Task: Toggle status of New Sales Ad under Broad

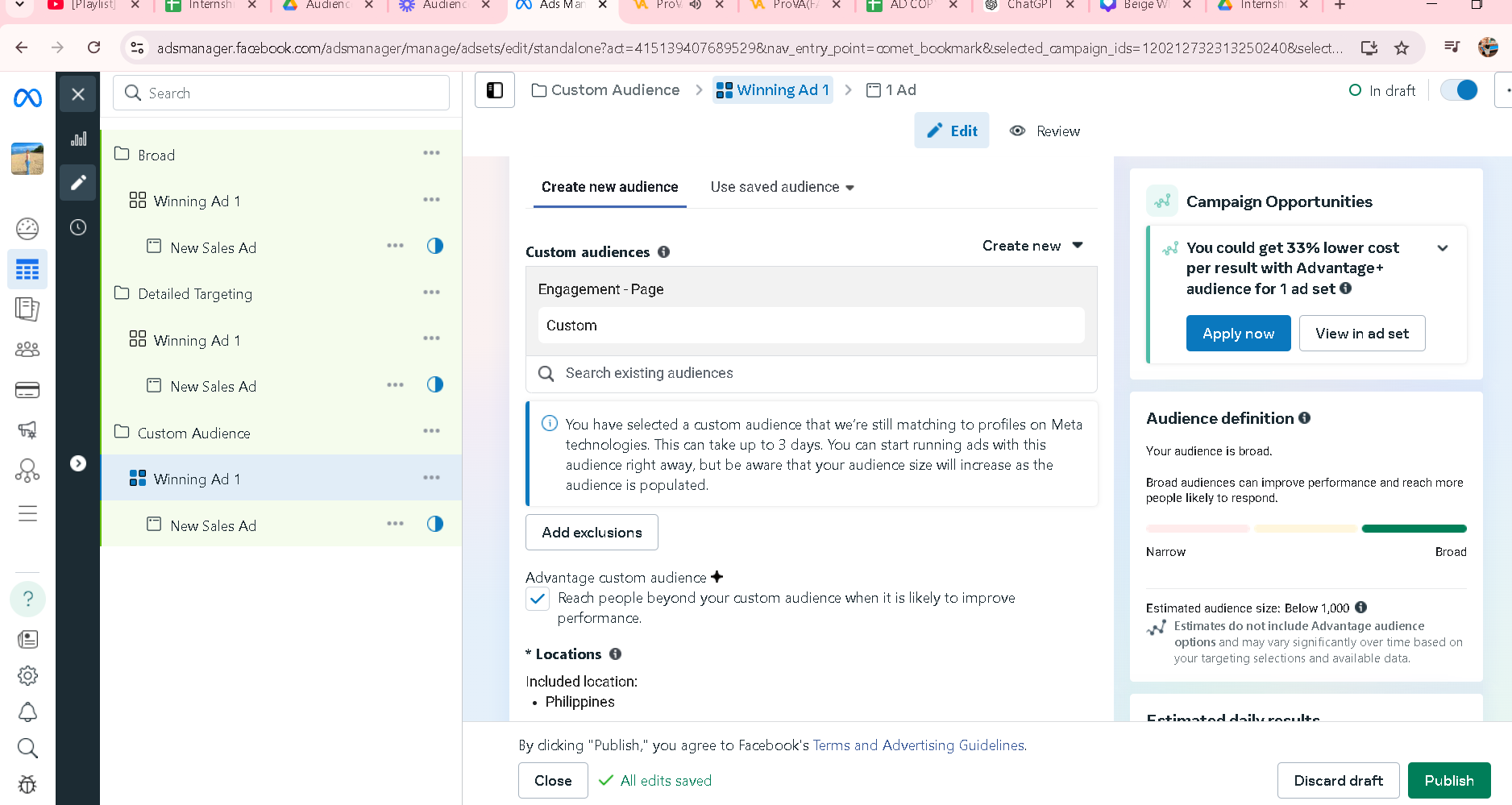Action: [435, 246]
